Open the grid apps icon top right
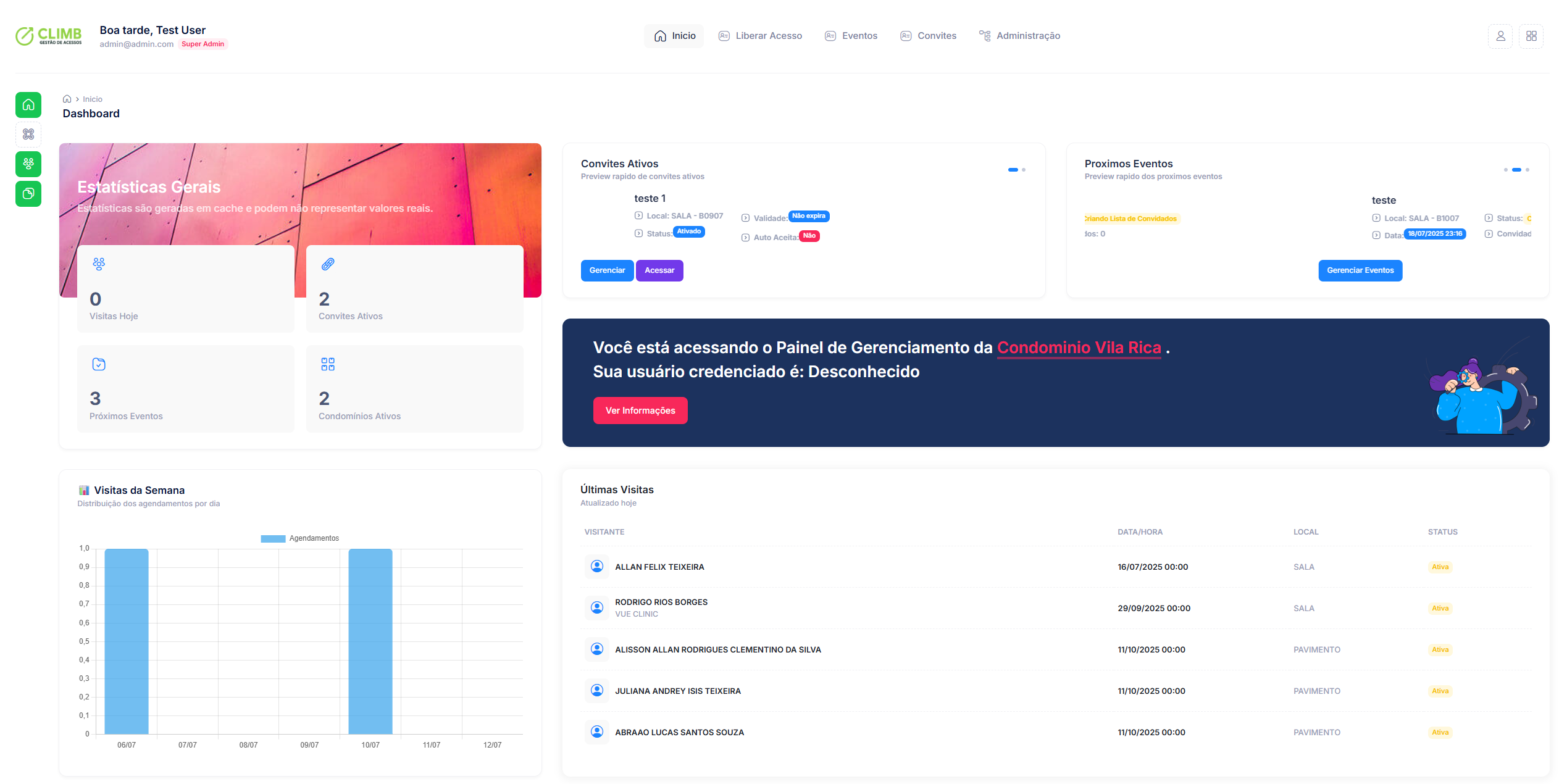Image resolution: width=1567 pixels, height=784 pixels. click(1531, 36)
